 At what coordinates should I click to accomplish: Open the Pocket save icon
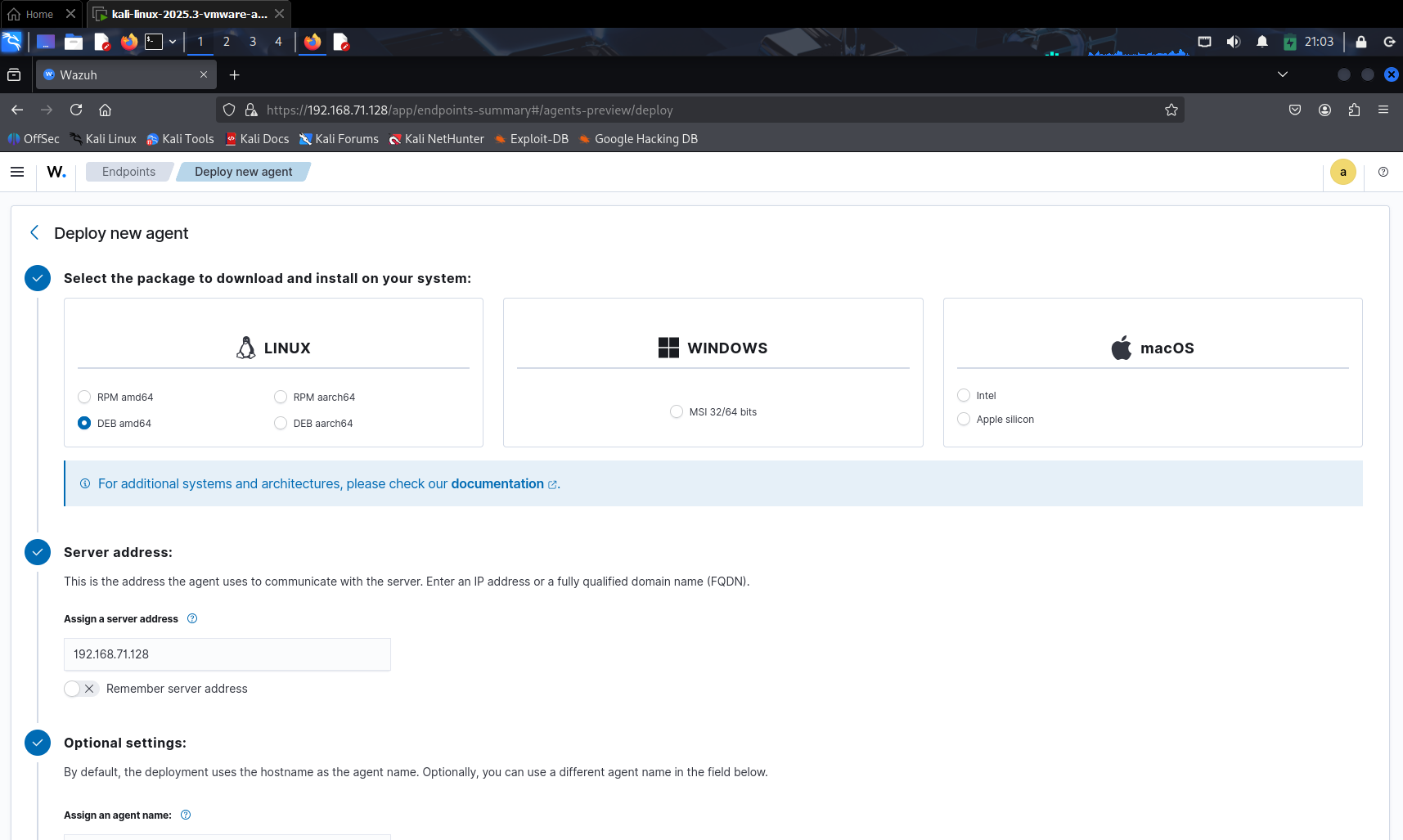[1294, 110]
